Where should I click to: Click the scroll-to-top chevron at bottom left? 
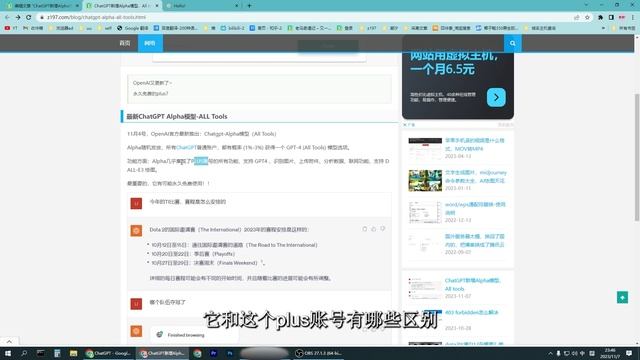pos(9,341)
